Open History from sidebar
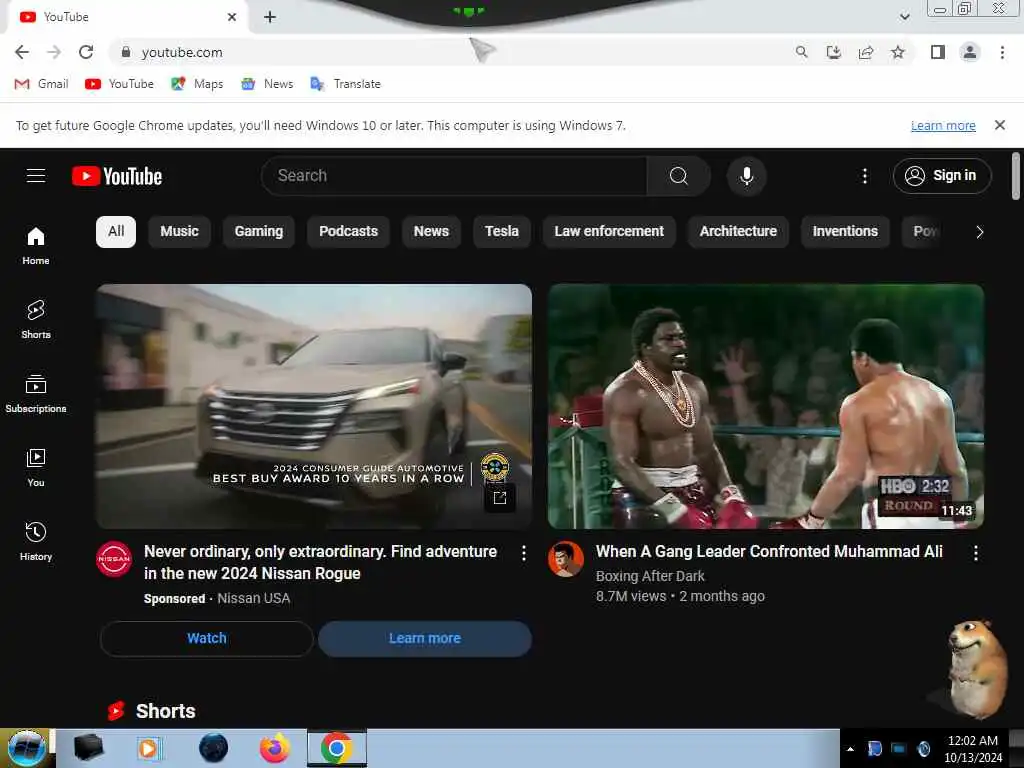The image size is (1024, 768). coord(36,541)
